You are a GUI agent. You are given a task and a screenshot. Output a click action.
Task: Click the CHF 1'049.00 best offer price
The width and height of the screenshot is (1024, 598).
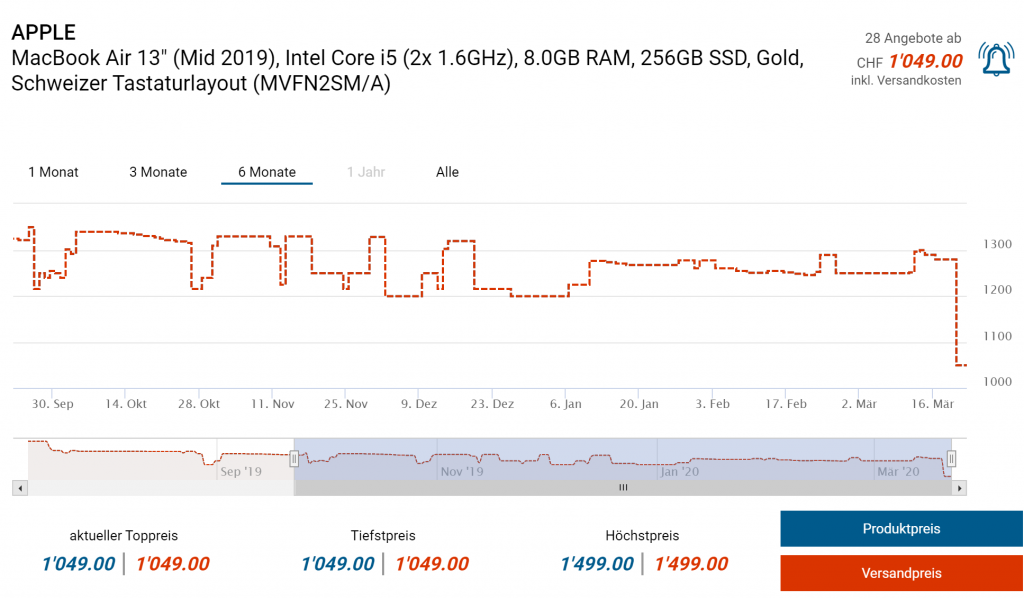click(x=910, y=61)
